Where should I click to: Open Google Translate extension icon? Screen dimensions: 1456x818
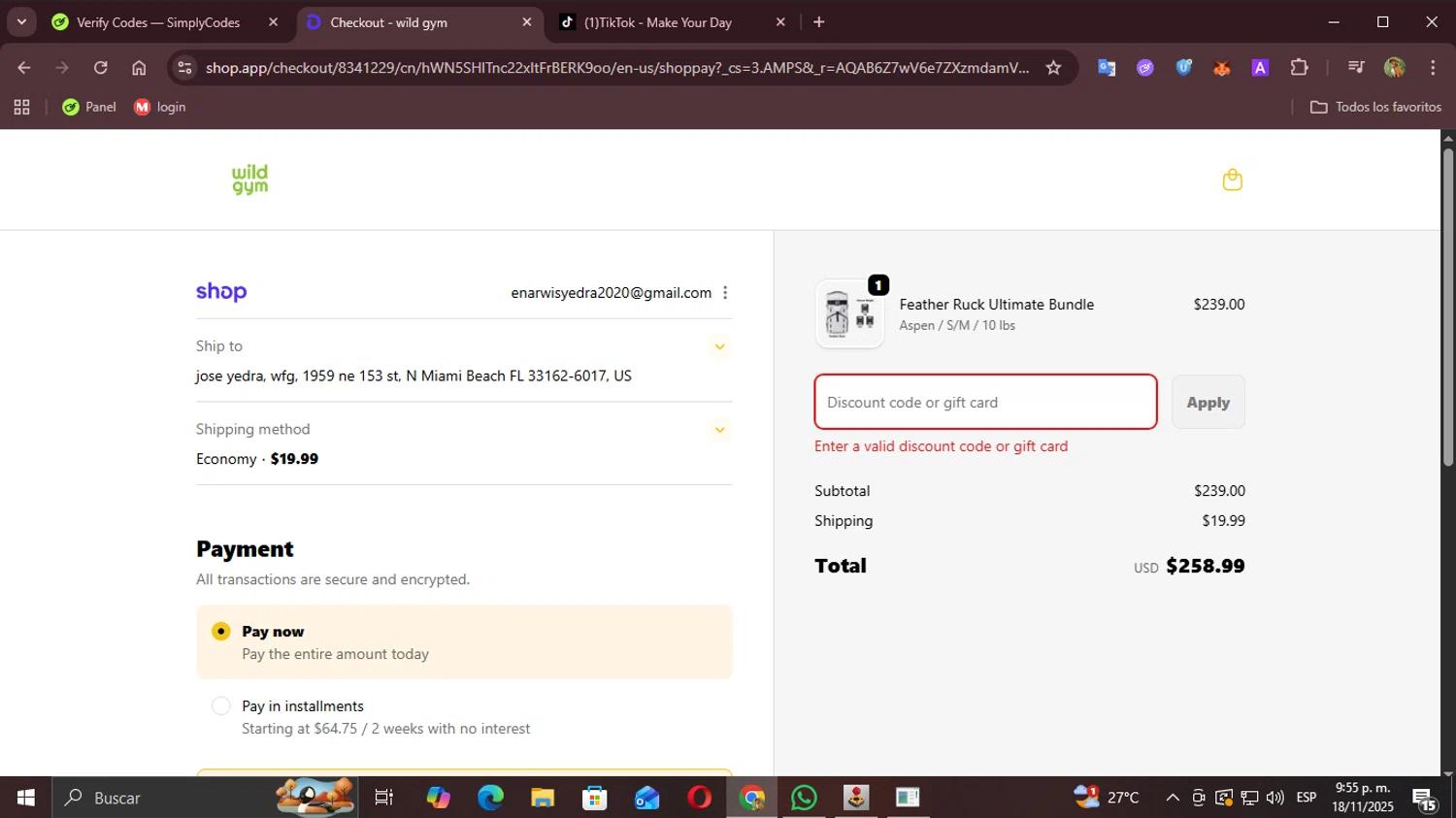[x=1107, y=67]
